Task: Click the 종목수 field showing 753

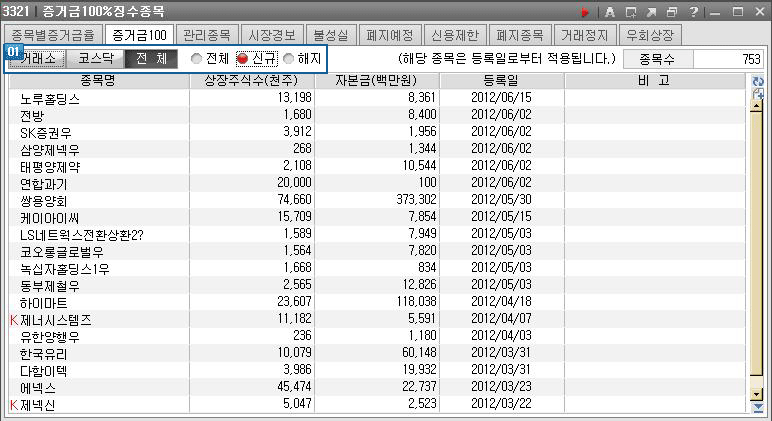Action: click(728, 60)
